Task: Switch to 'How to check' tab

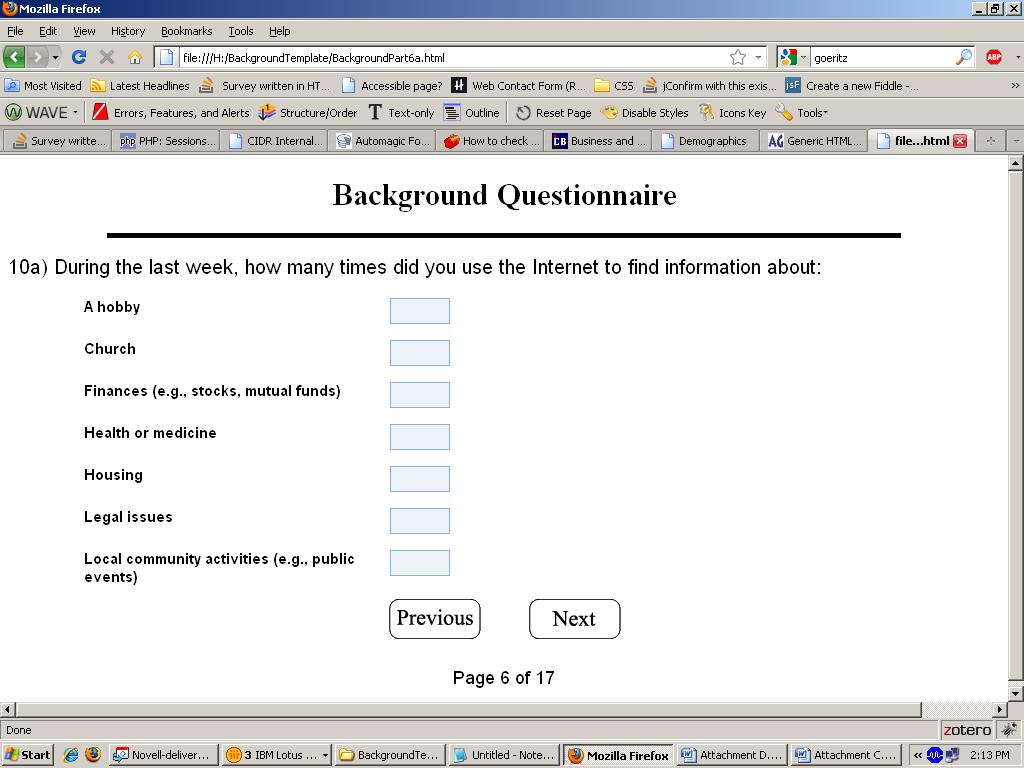Action: click(x=491, y=140)
